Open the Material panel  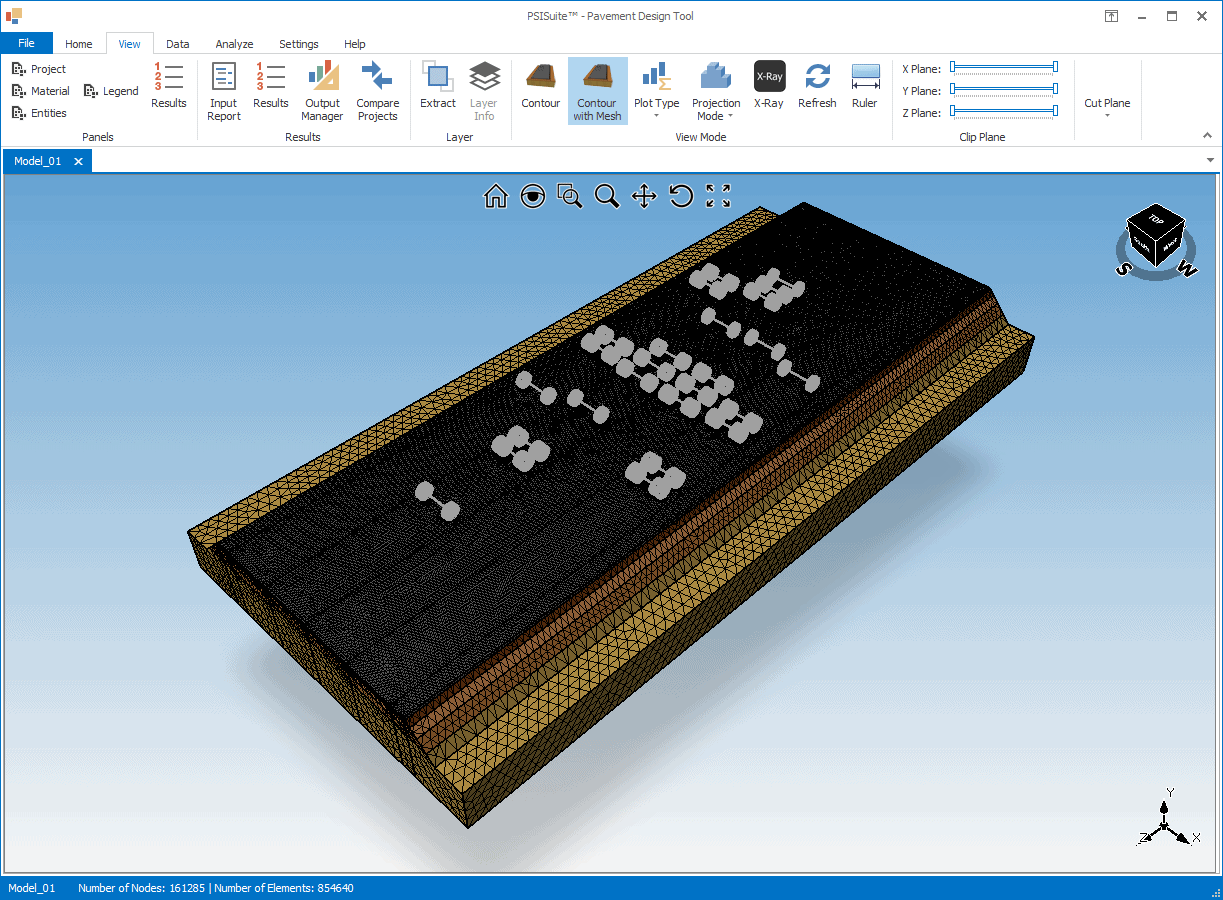coord(41,91)
